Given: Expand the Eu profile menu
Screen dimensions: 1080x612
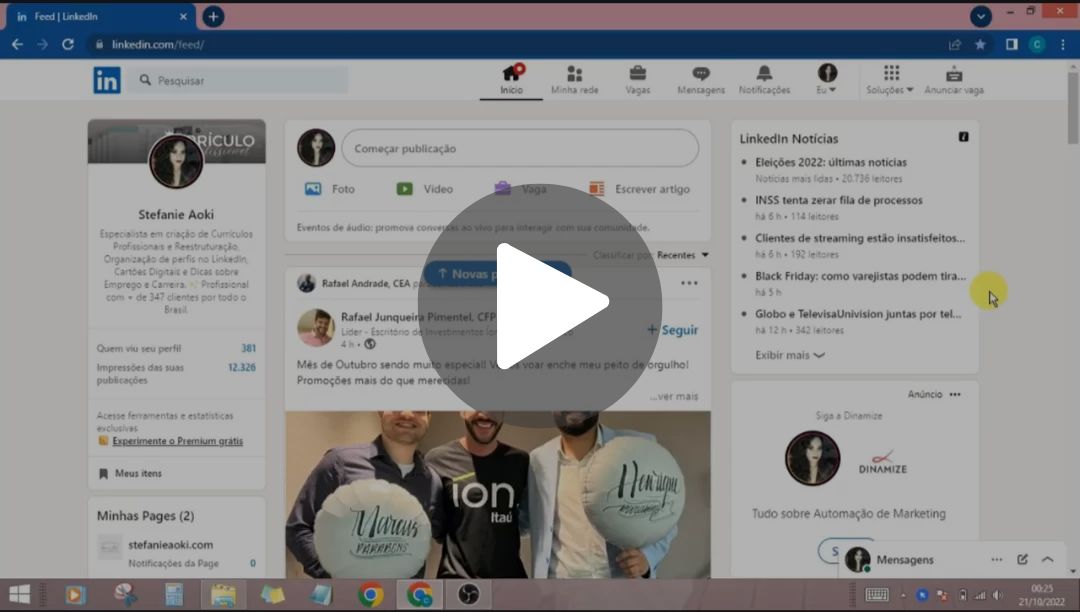Looking at the screenshot, I should (x=827, y=80).
